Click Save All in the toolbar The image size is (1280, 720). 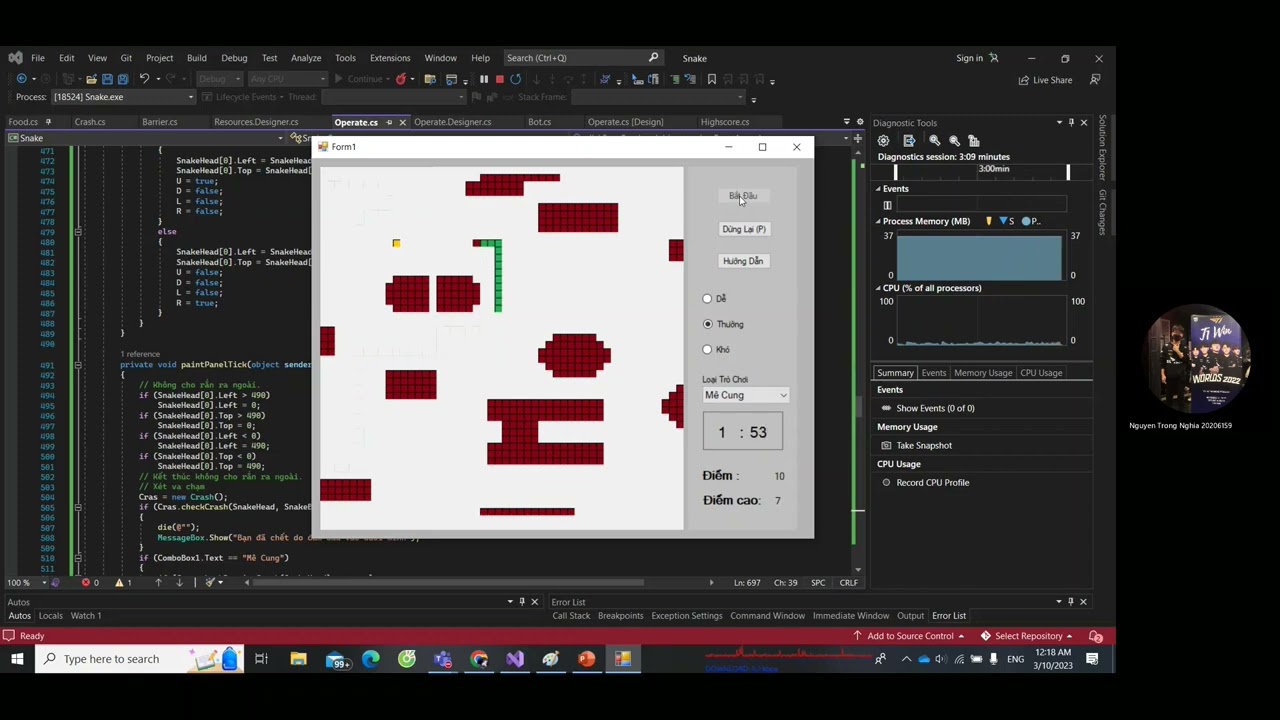(x=123, y=79)
